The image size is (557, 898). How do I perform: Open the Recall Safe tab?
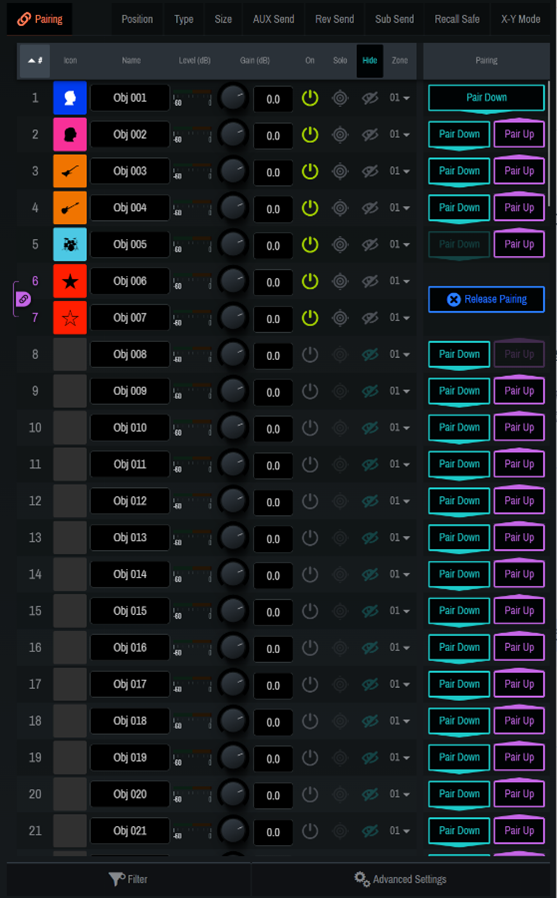[x=457, y=19]
